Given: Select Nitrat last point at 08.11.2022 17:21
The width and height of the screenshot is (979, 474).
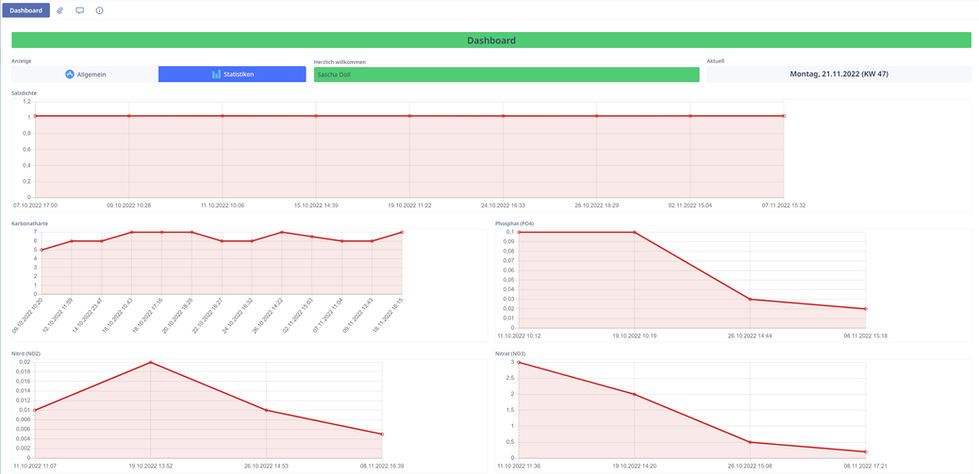Looking at the screenshot, I should click(x=866, y=452).
